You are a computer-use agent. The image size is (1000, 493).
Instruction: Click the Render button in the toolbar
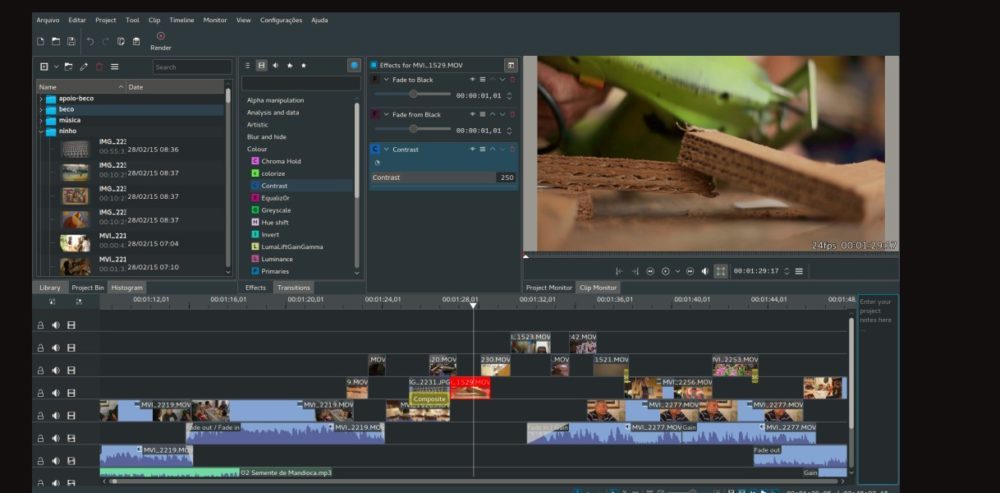pos(160,40)
